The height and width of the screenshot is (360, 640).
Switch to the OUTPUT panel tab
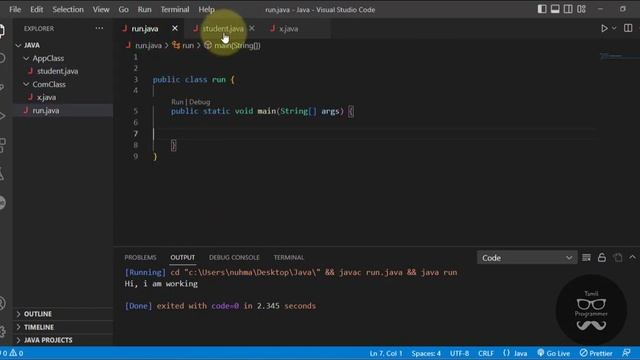click(x=182, y=258)
